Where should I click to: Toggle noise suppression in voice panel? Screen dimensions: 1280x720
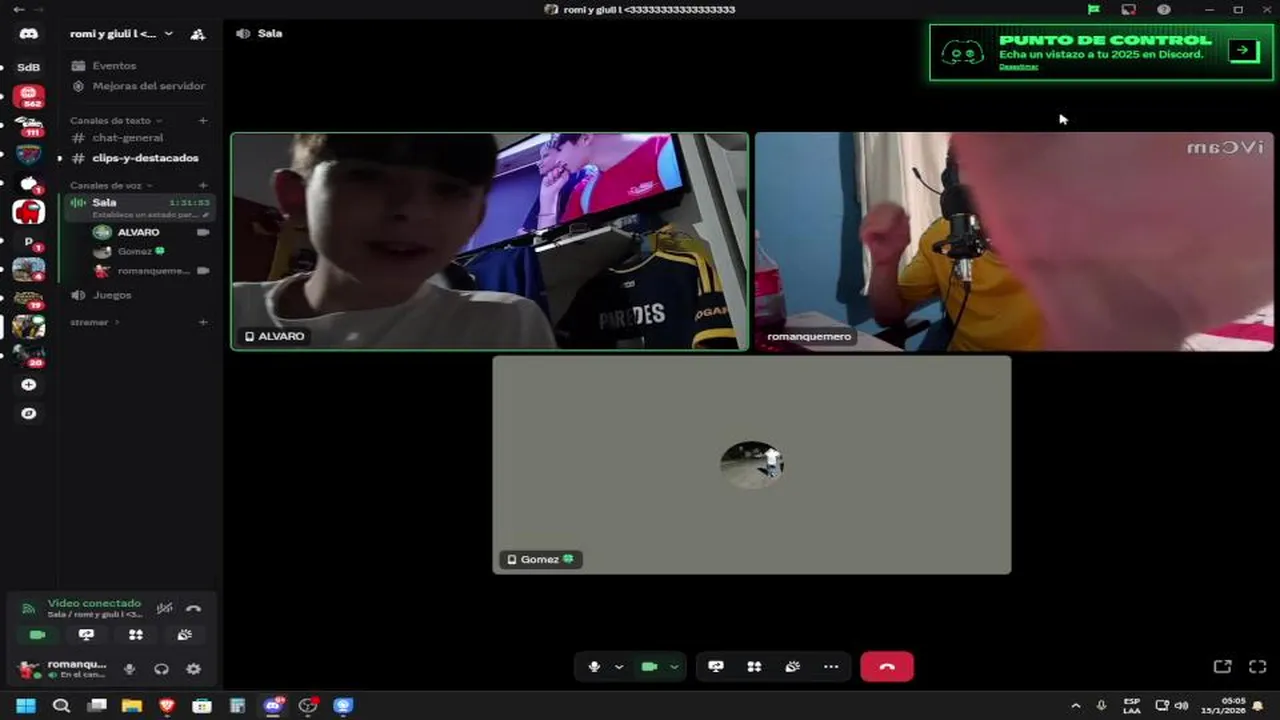[165, 608]
